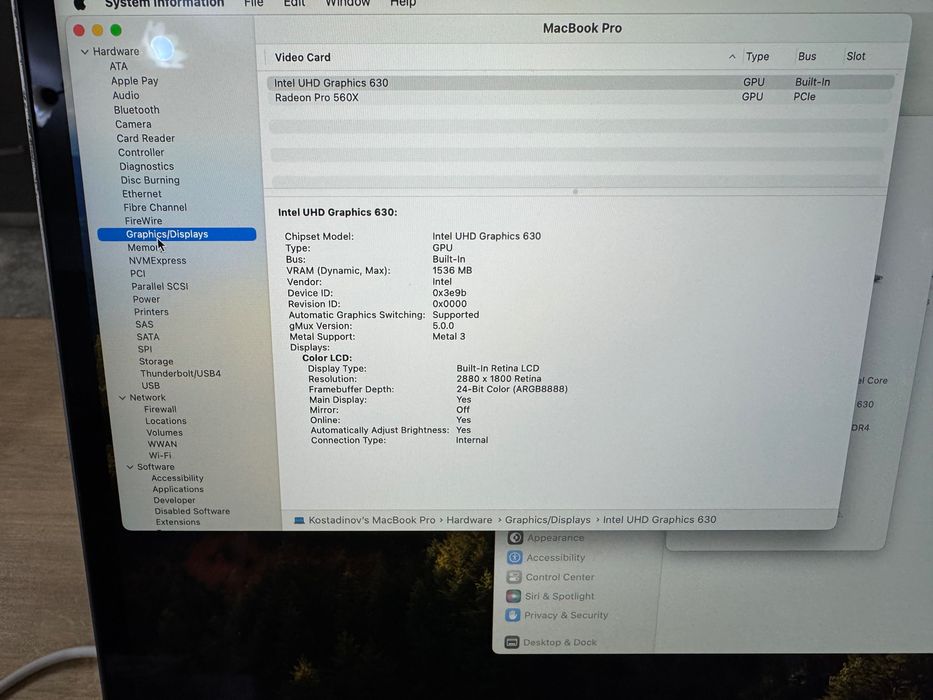Open Control Center icon in System Settings
Screen dimensions: 933x700
pyautogui.click(x=514, y=577)
